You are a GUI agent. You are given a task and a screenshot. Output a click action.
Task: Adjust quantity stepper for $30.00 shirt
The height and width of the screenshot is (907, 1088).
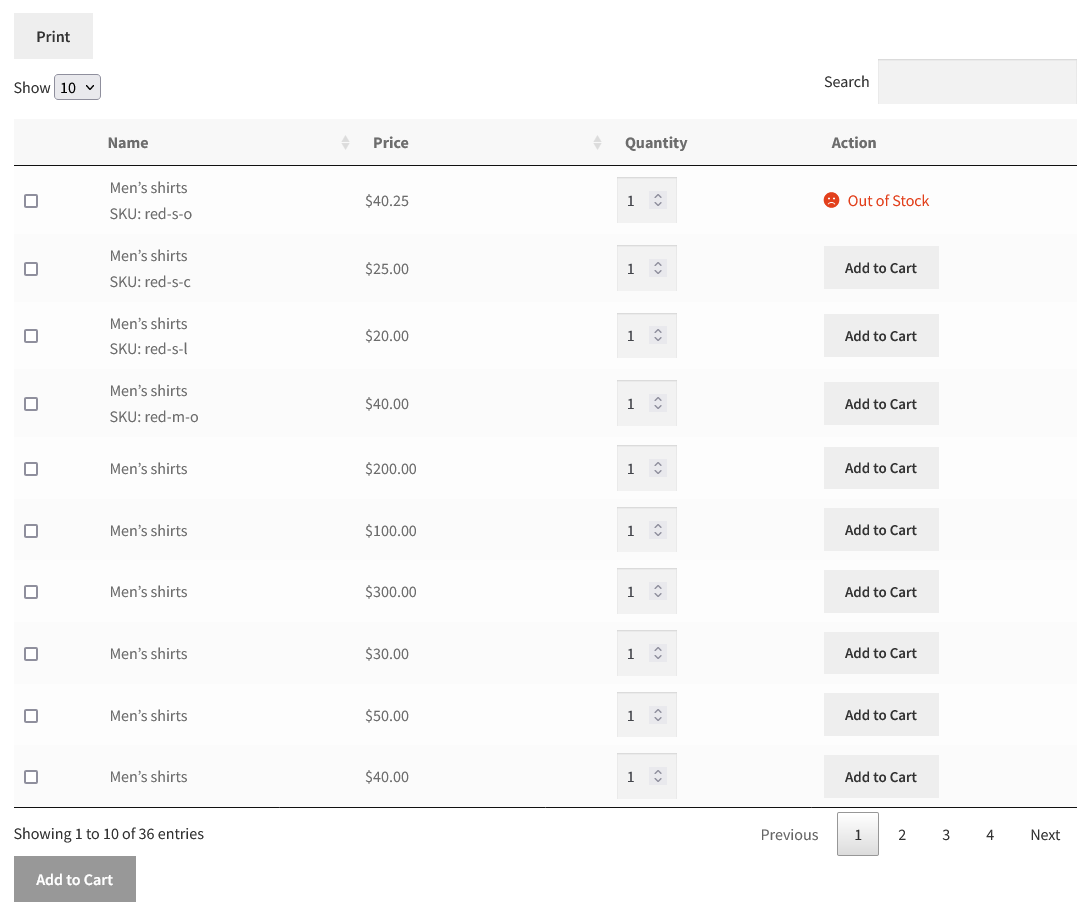pyautogui.click(x=658, y=653)
